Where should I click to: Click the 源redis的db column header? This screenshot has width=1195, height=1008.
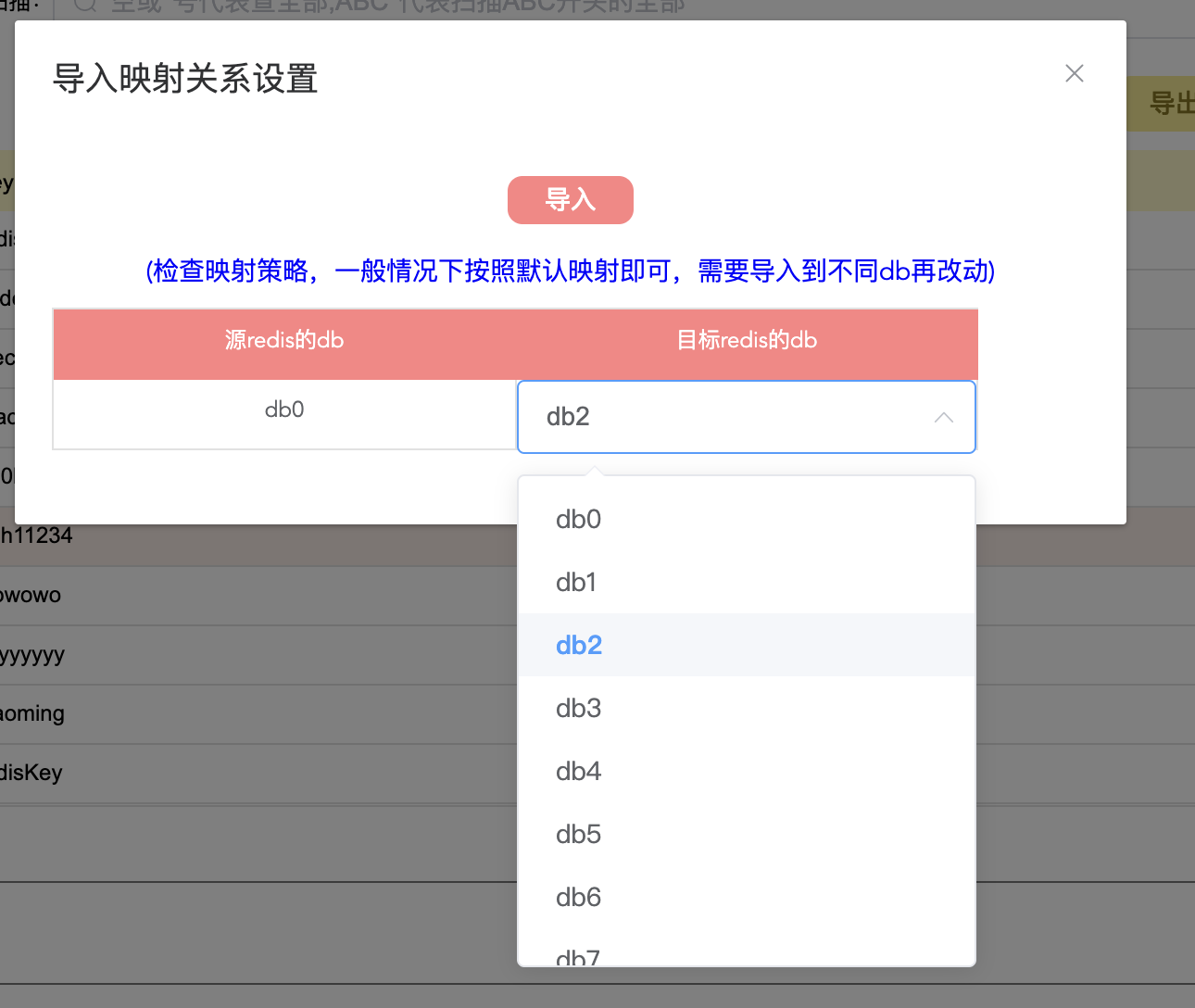[284, 341]
